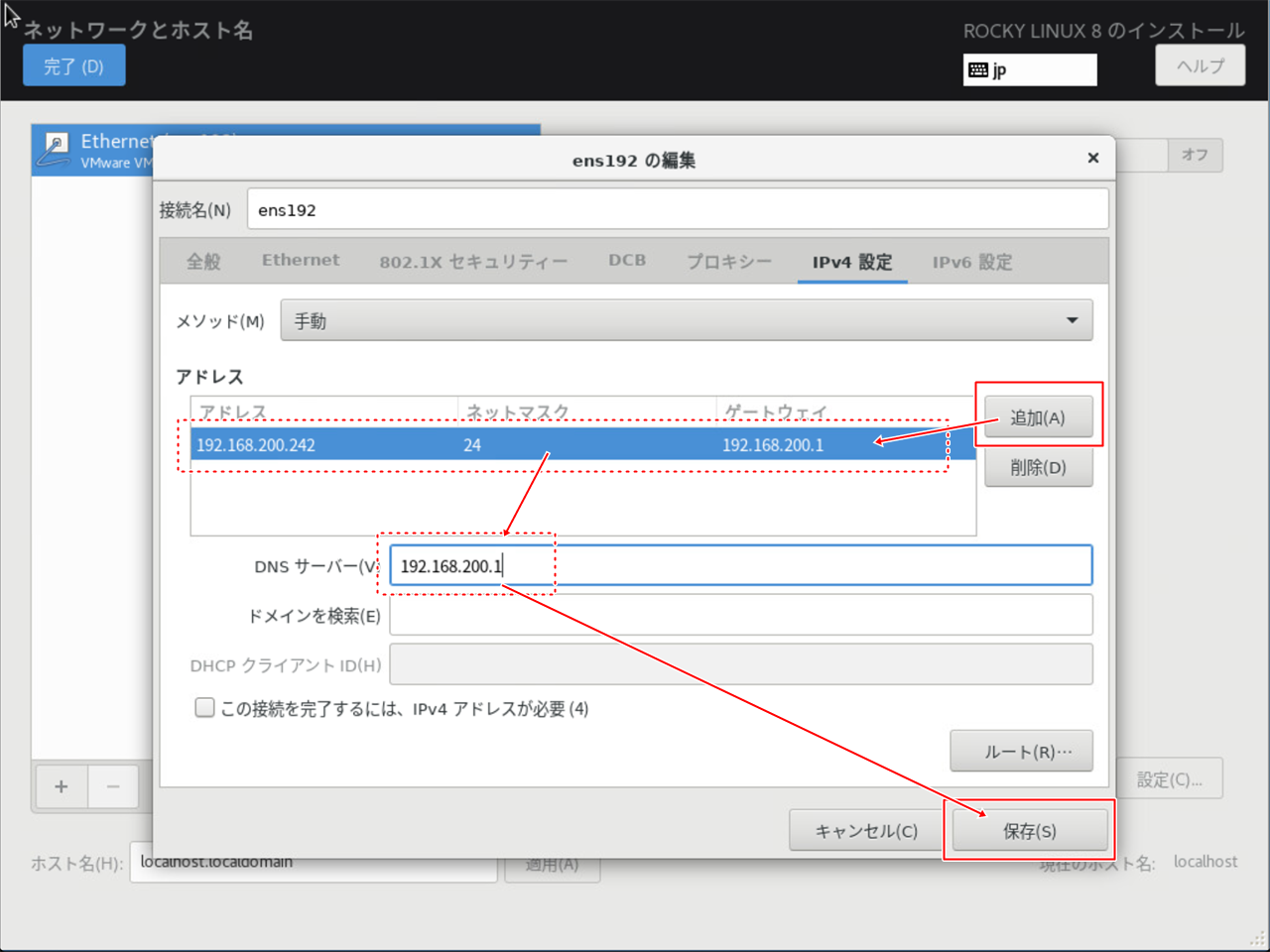Click the 削除(D) delete address button
This screenshot has height=952, width=1270.
pyautogui.click(x=1038, y=467)
